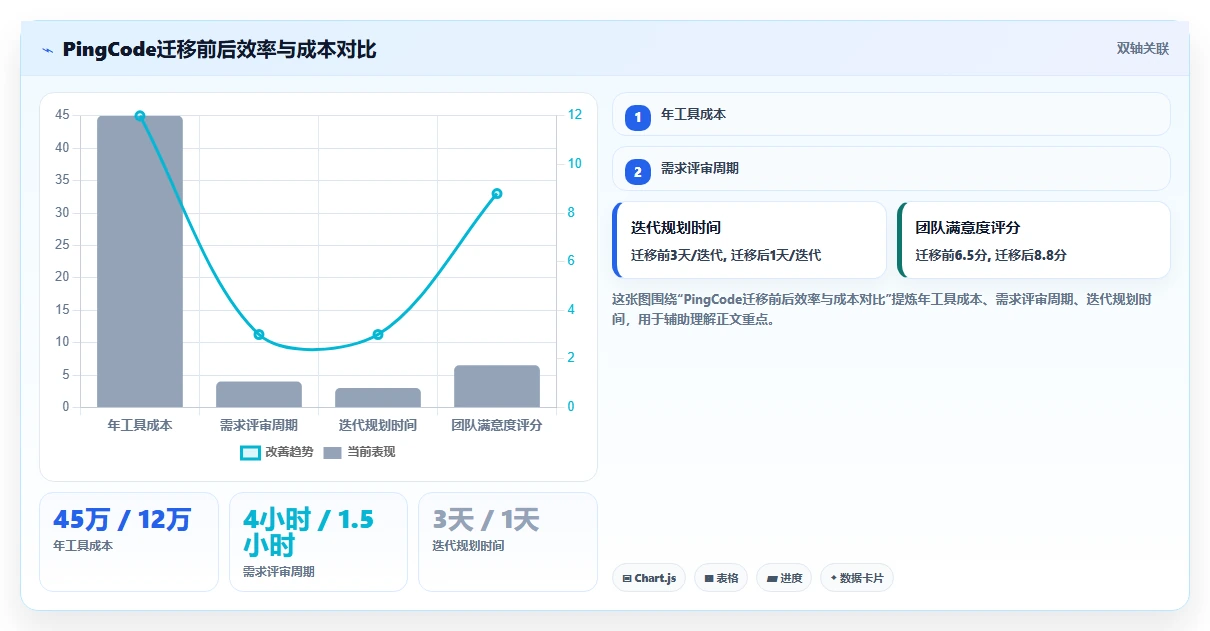Click the icon inside the 进度 tag
This screenshot has height=631, width=1210.
click(772, 578)
